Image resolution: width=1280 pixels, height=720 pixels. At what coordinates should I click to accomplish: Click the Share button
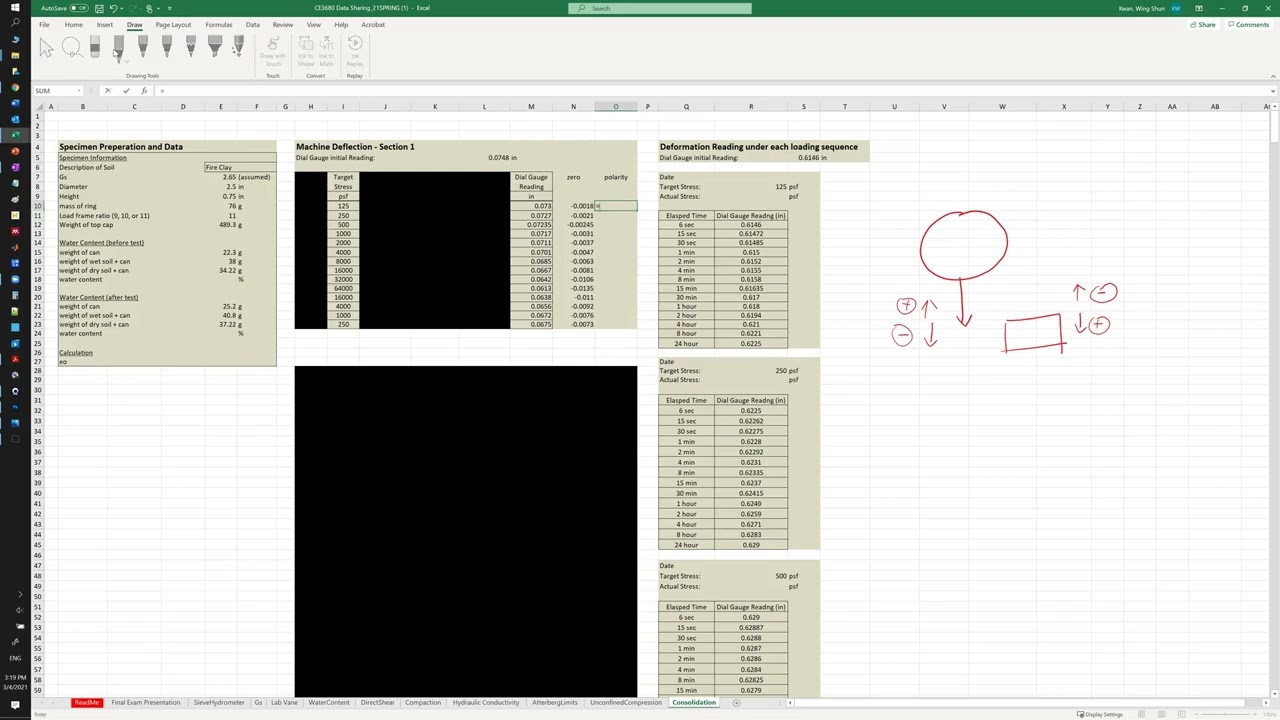coord(1203,25)
